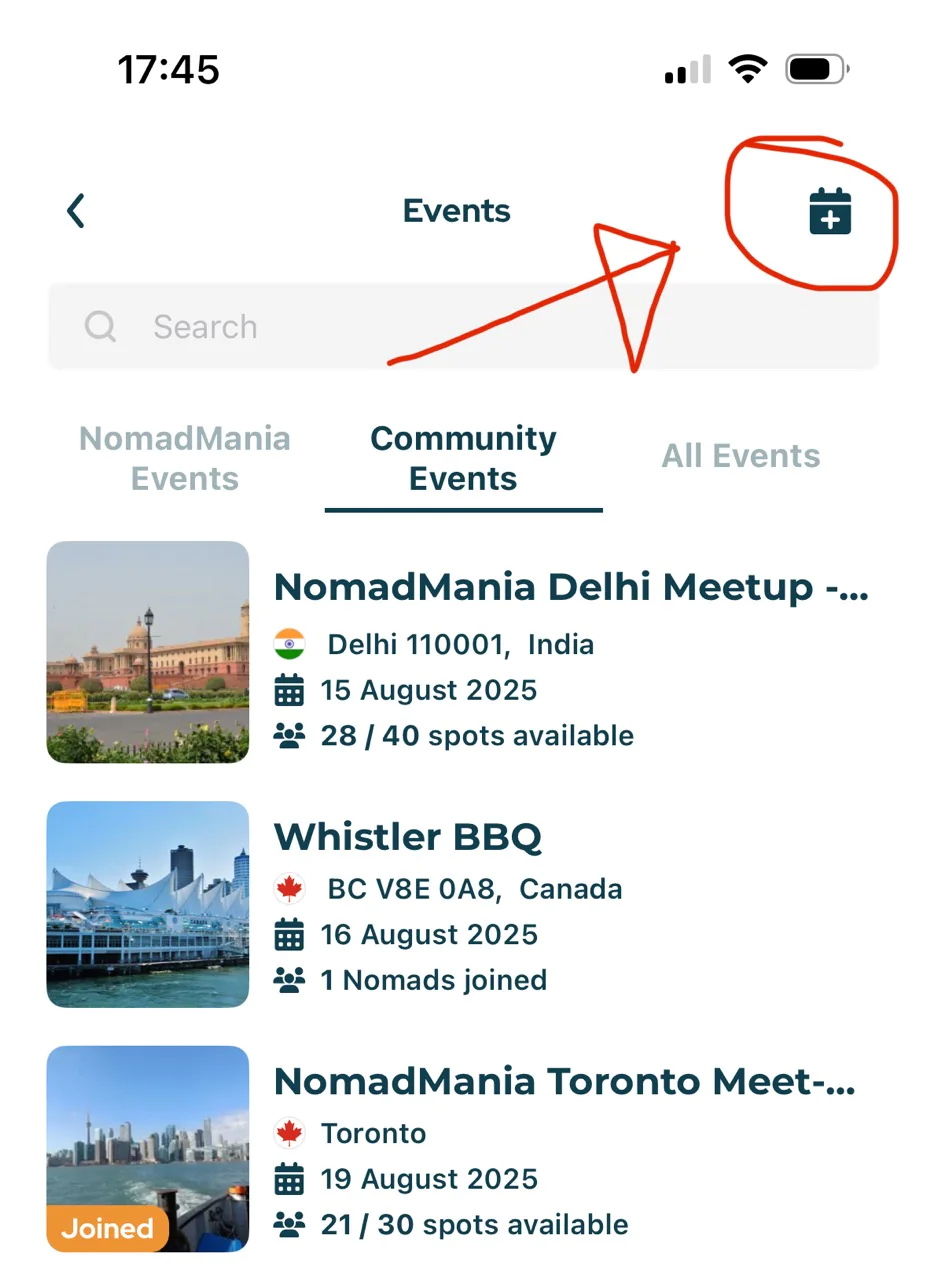Open NomadMania Delhi Meetup event title
Image resolution: width=927 pixels, height=1280 pixels.
coord(570,587)
